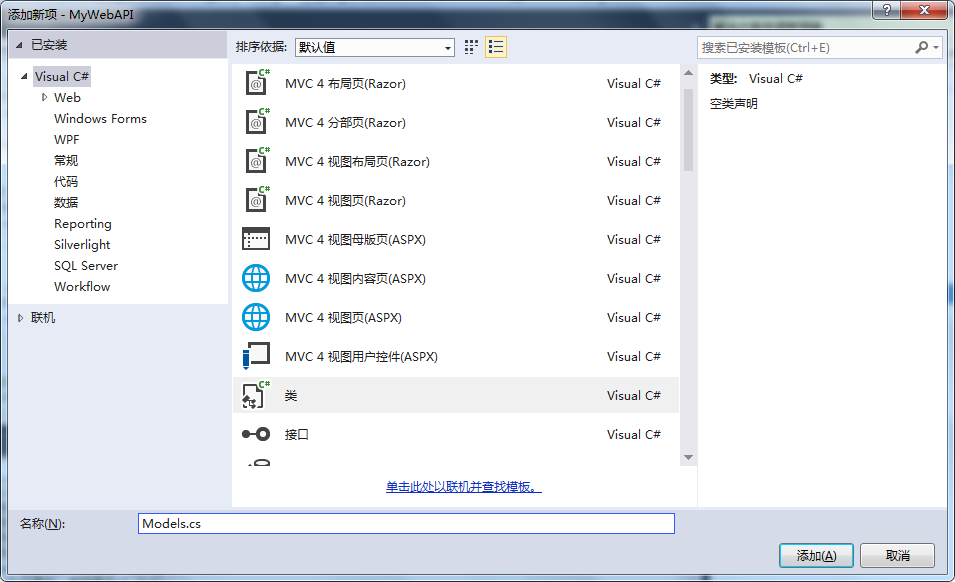Select the MVC 4 视图母版页(ASPX) template name

[355, 239]
